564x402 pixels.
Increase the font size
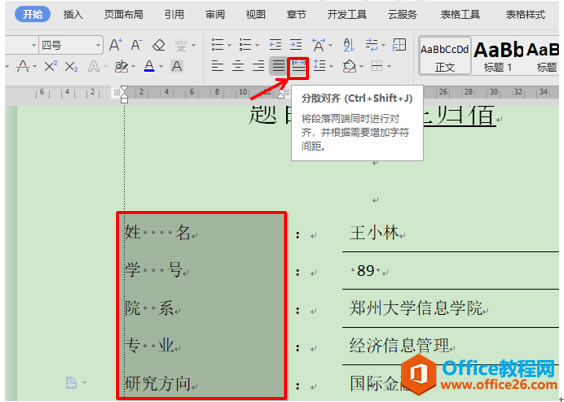115,45
